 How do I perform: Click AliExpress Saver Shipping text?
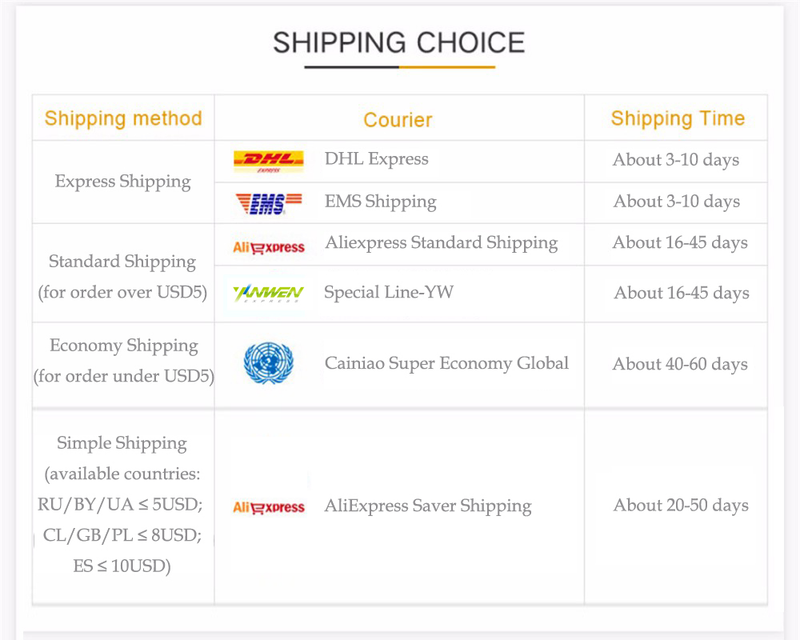[427, 506]
